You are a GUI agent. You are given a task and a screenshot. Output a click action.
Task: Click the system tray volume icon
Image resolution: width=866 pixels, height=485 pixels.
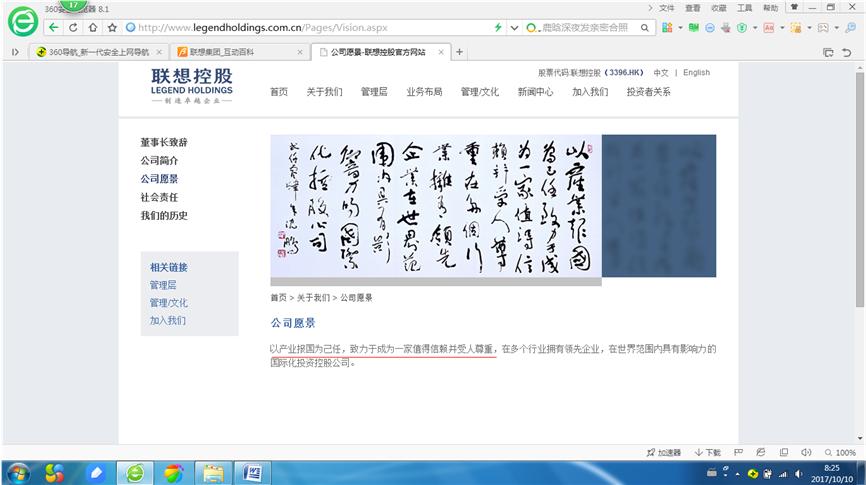(799, 473)
